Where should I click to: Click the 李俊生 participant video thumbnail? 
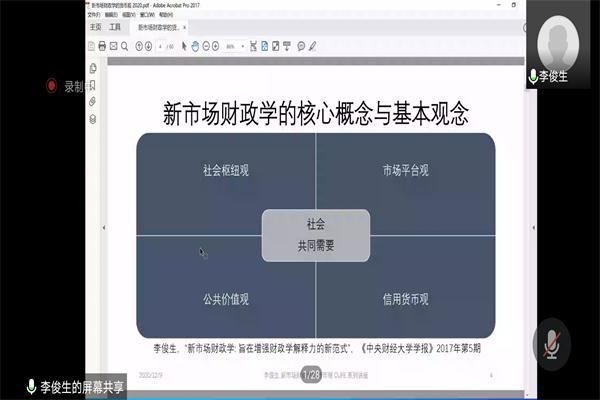pos(558,44)
